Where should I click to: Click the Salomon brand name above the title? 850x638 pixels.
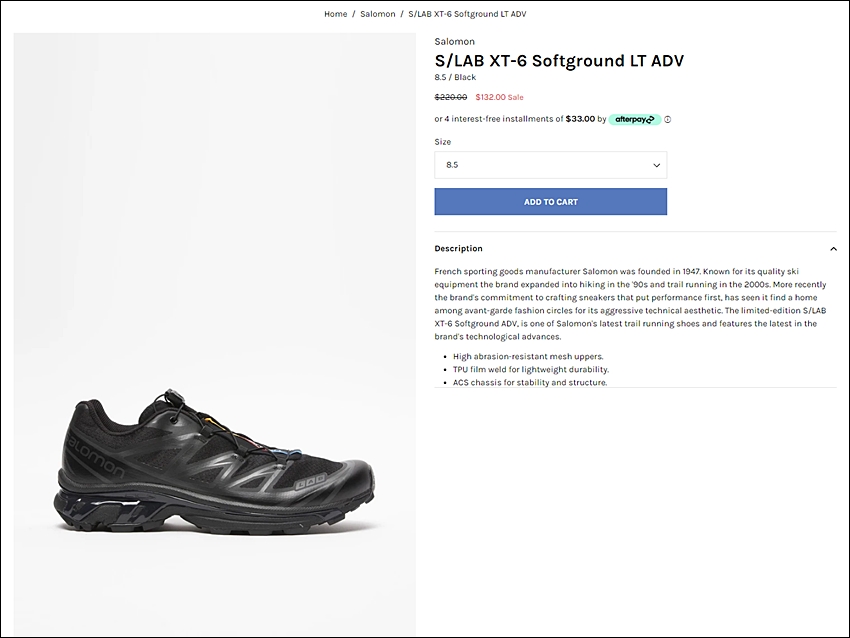point(454,41)
